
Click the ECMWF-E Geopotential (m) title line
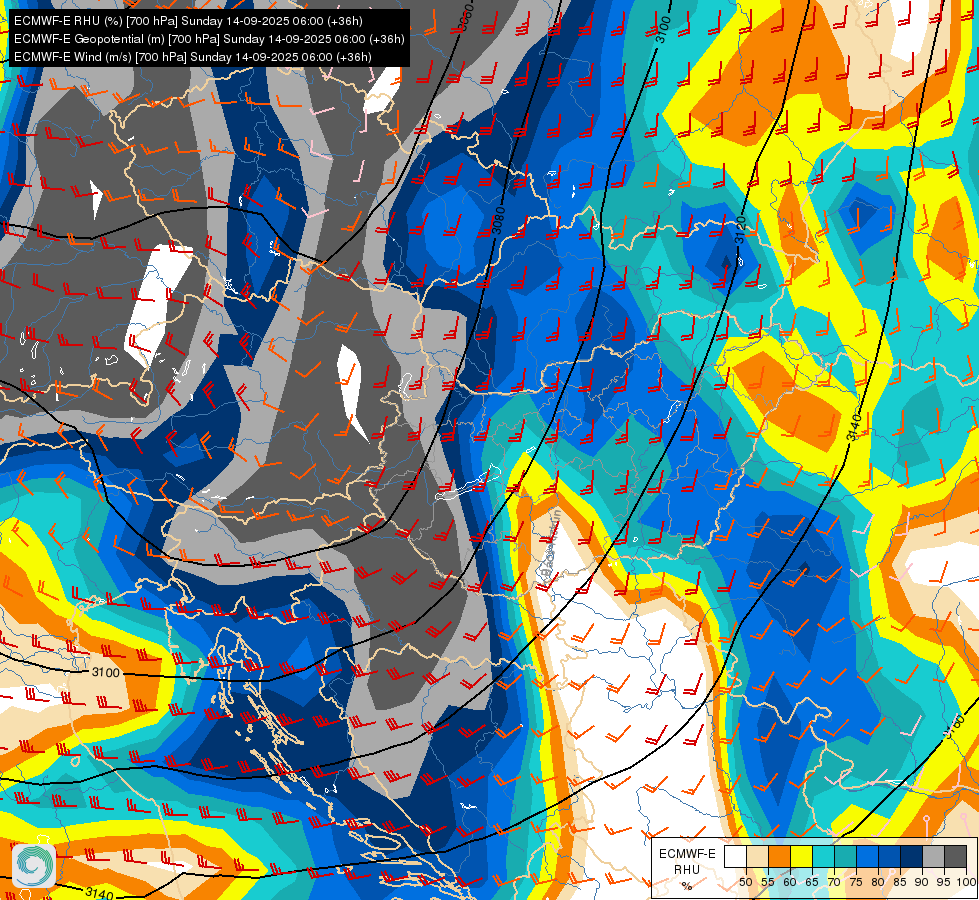point(209,39)
